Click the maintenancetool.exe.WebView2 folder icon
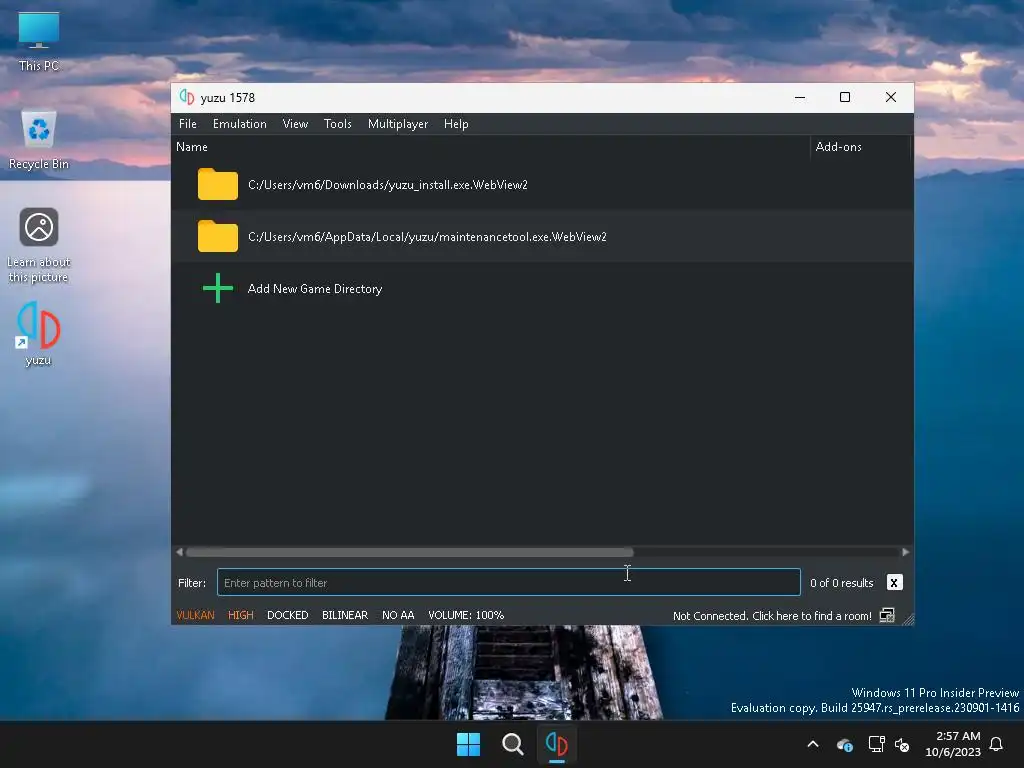Image resolution: width=1024 pixels, height=768 pixels. coord(217,236)
